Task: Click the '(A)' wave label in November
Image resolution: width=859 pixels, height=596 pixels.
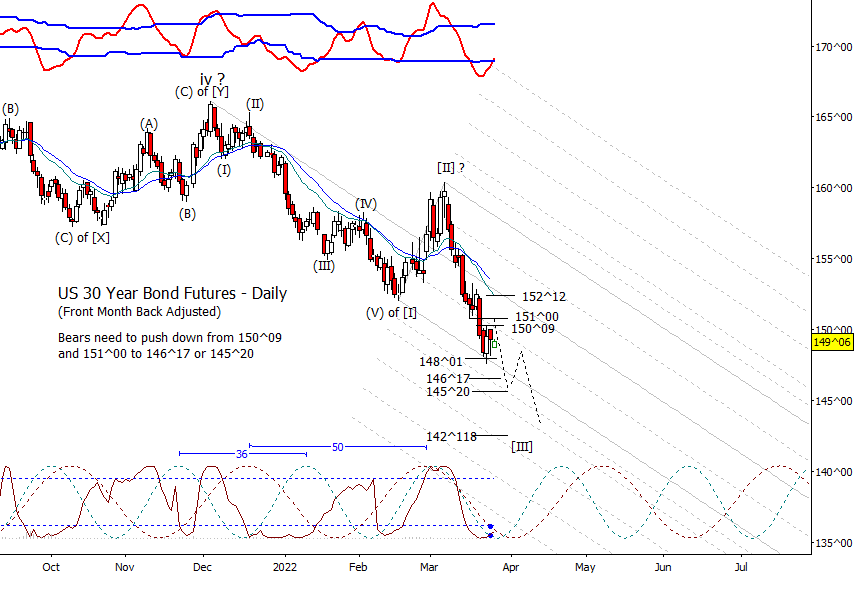Action: tap(148, 124)
